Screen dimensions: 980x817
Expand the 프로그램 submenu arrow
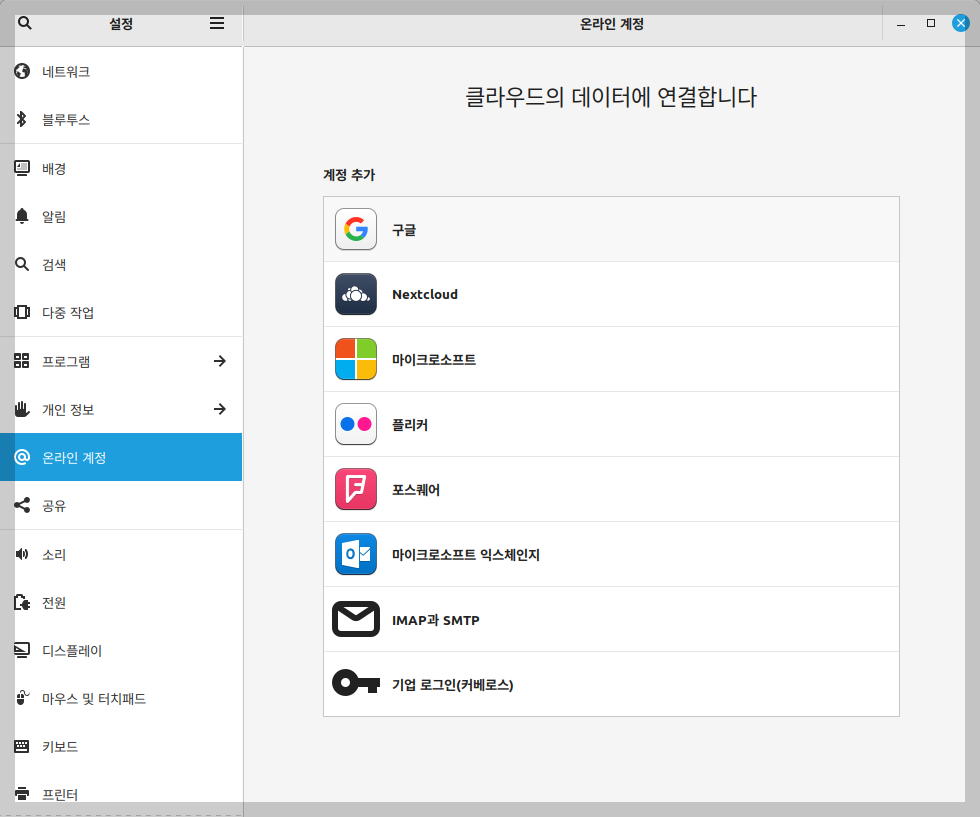pyautogui.click(x=219, y=361)
